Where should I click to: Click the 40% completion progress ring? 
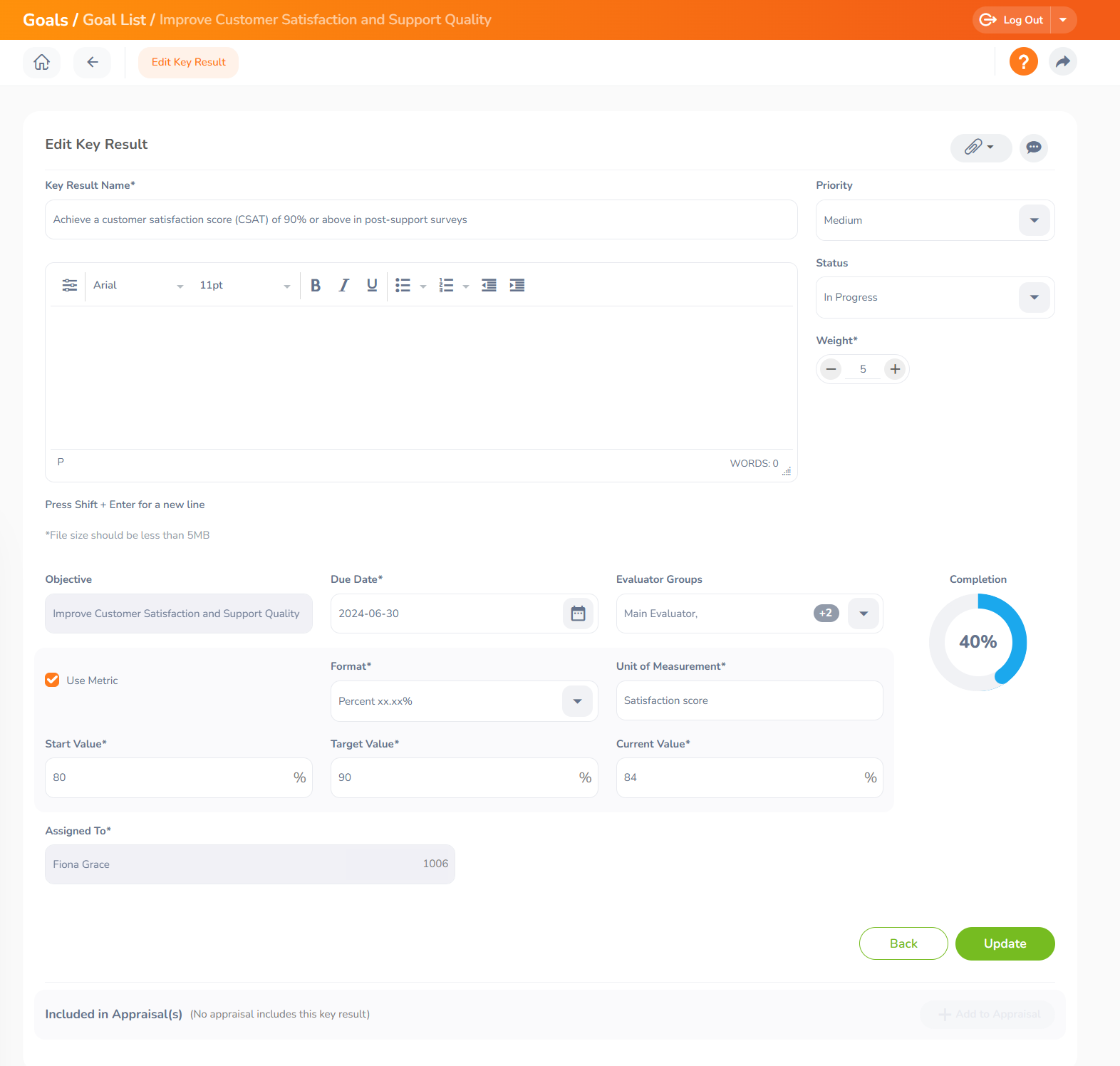(978, 642)
